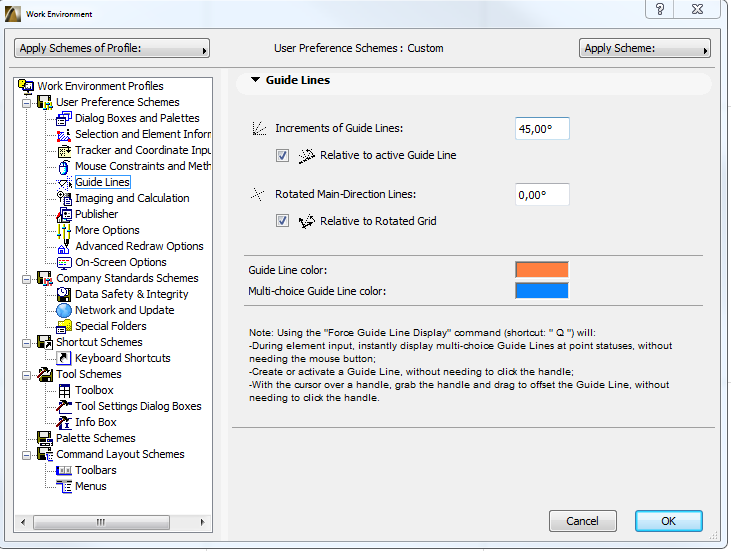Collapse User Preference Schemes tree node
Screen dimensions: 731x551
coord(27,102)
